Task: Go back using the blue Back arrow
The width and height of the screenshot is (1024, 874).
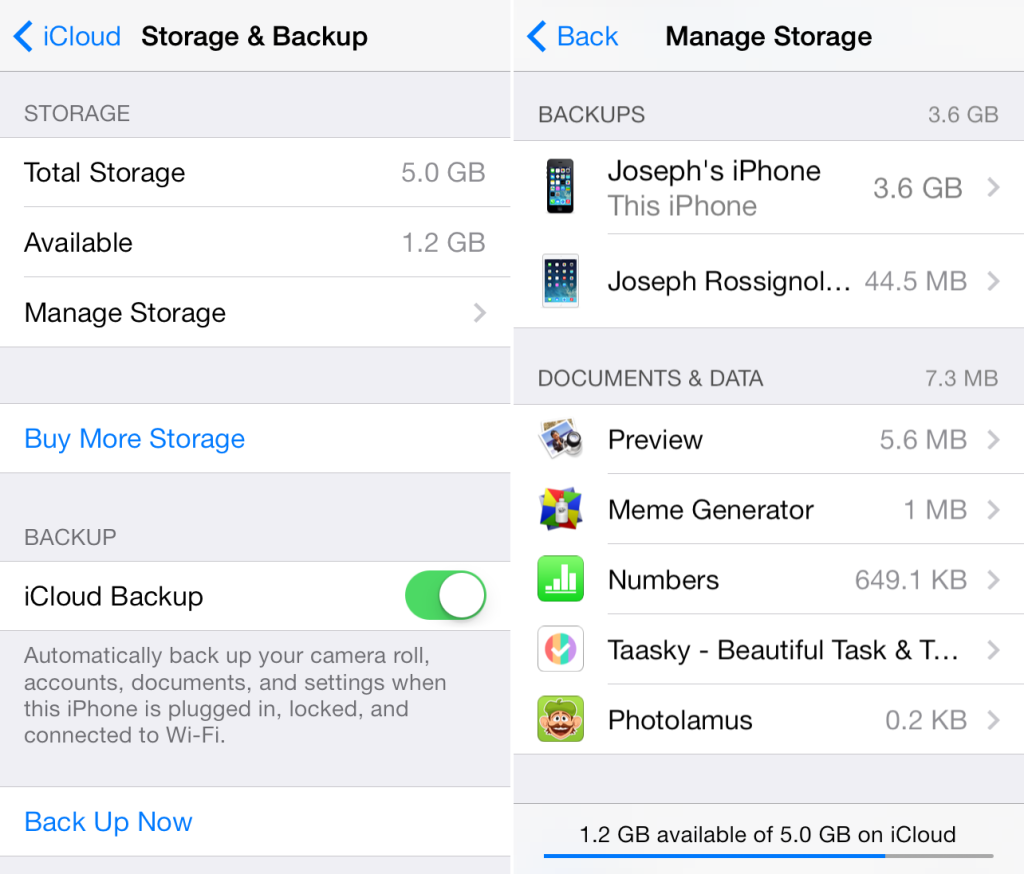Action: (x=573, y=36)
